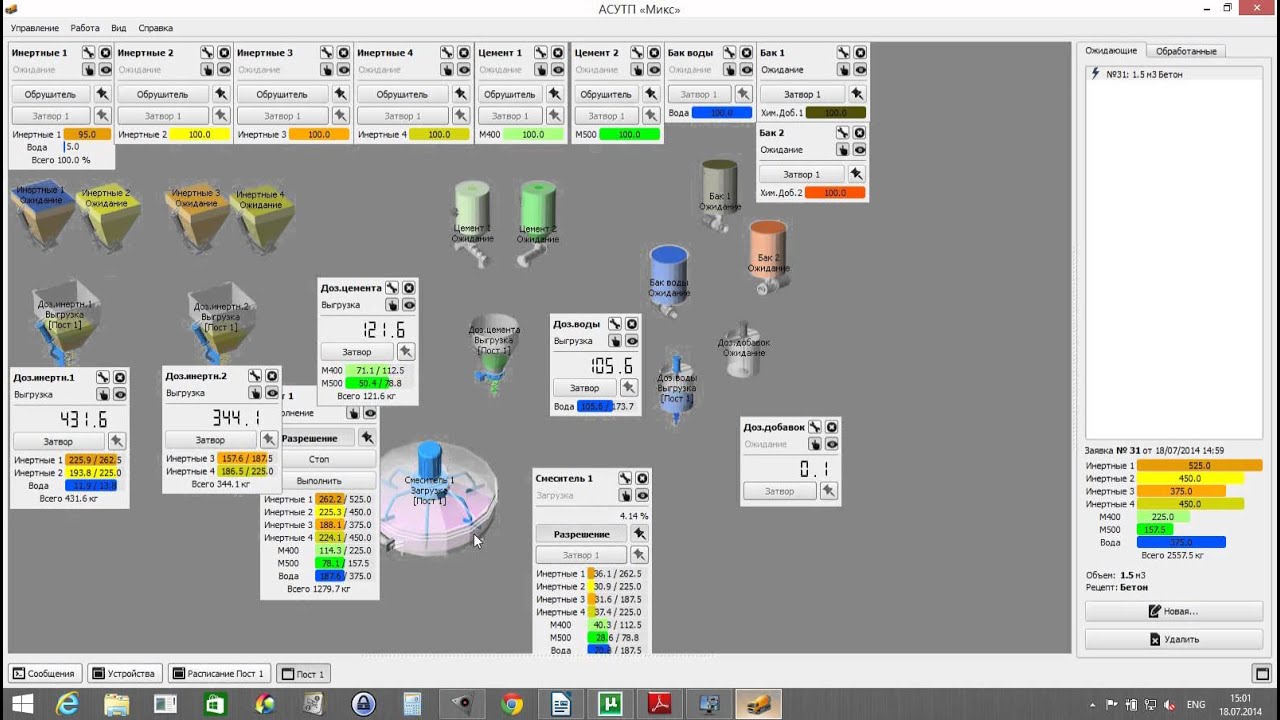Toggle eye visibility for Смеситель 1 panel
1280x720 pixels.
642,495
